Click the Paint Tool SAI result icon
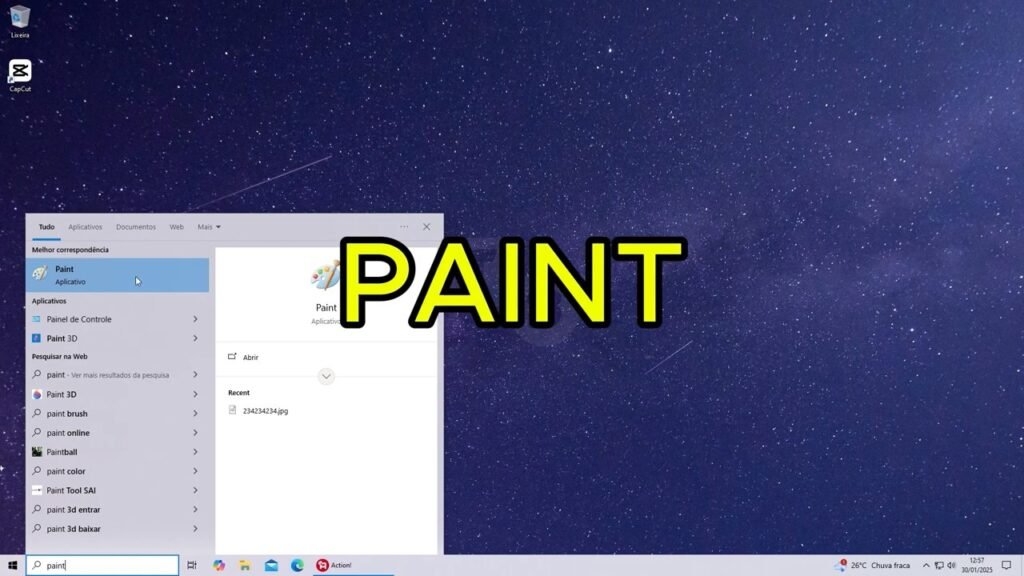 [x=37, y=490]
